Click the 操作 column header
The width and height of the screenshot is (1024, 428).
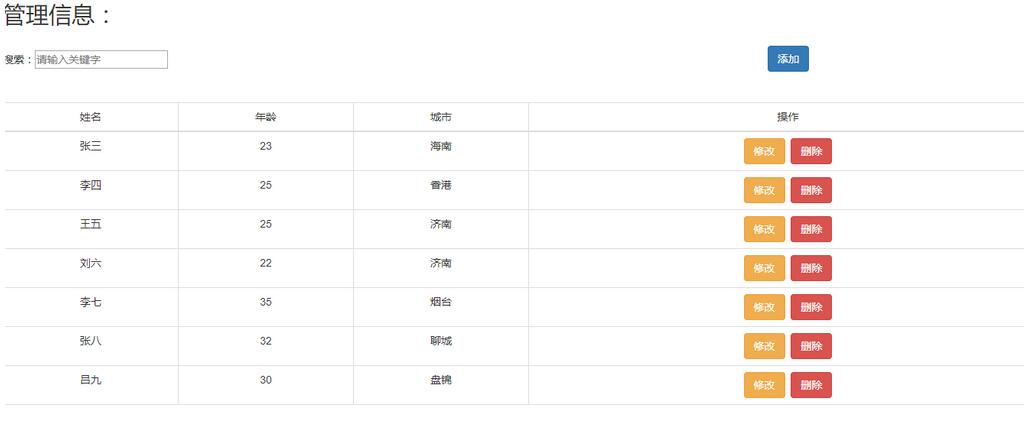[x=788, y=117]
